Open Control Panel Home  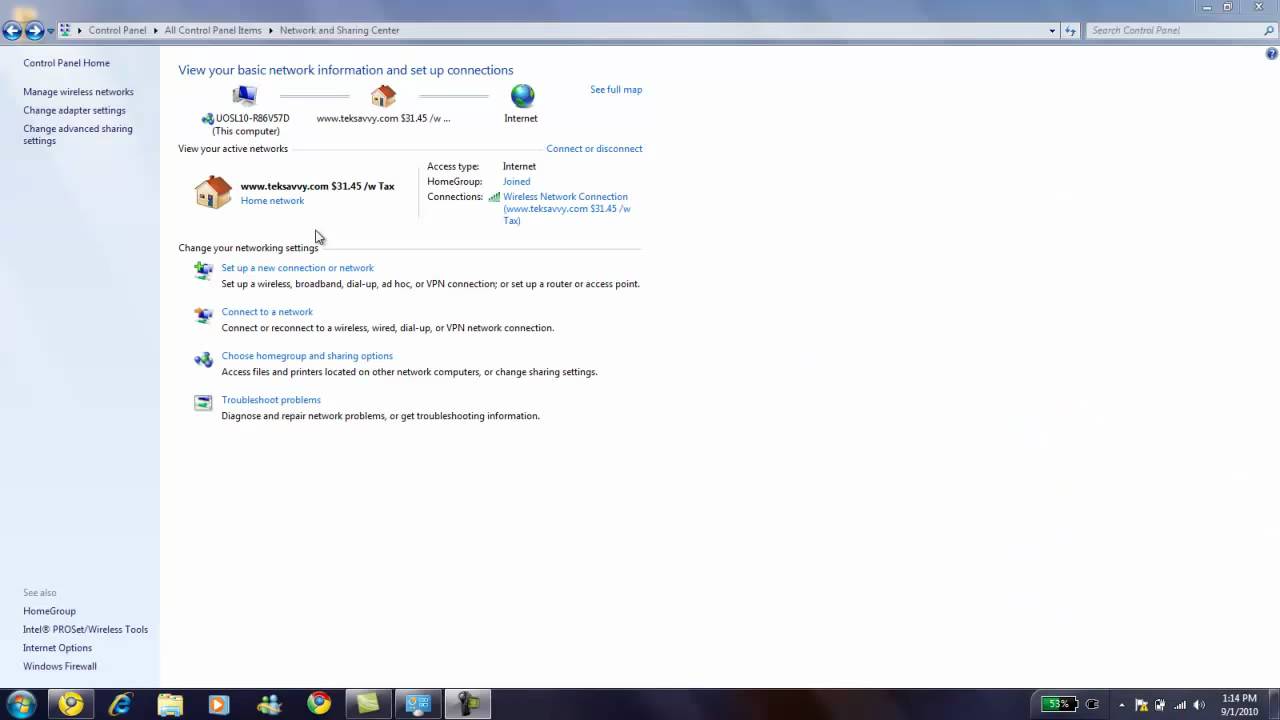[66, 63]
